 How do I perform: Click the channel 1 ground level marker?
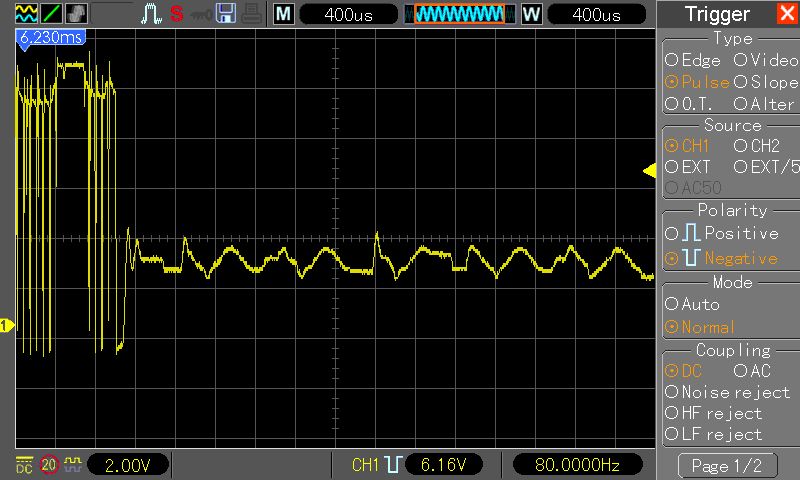tap(7, 325)
